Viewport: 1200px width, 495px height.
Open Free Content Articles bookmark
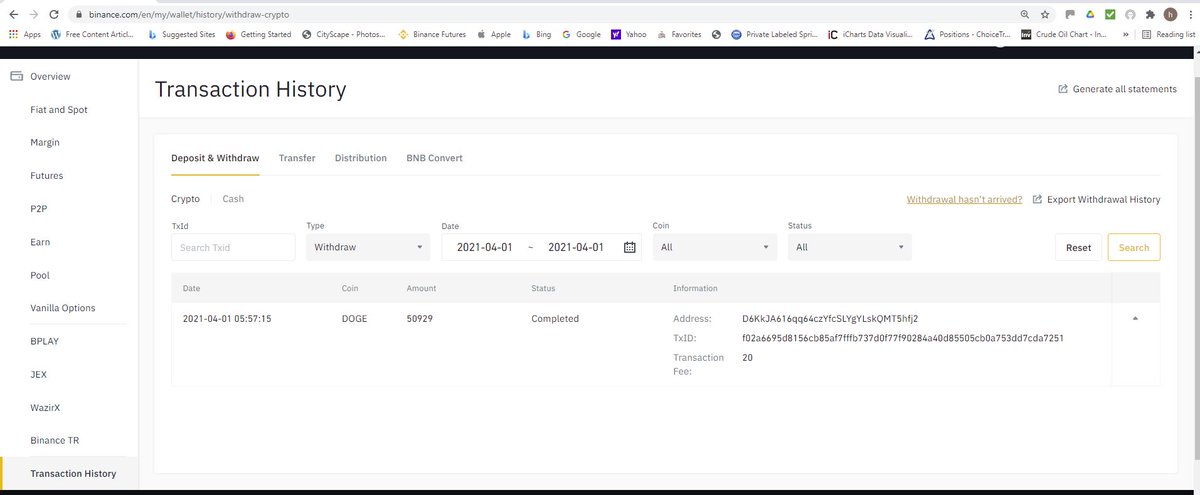click(x=92, y=34)
